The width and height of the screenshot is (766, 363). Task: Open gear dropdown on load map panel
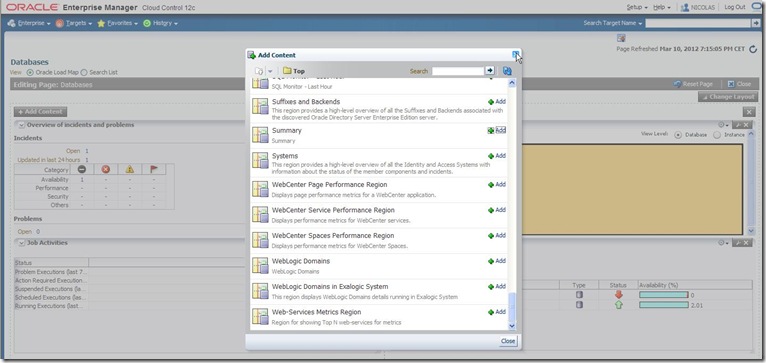click(x=723, y=125)
